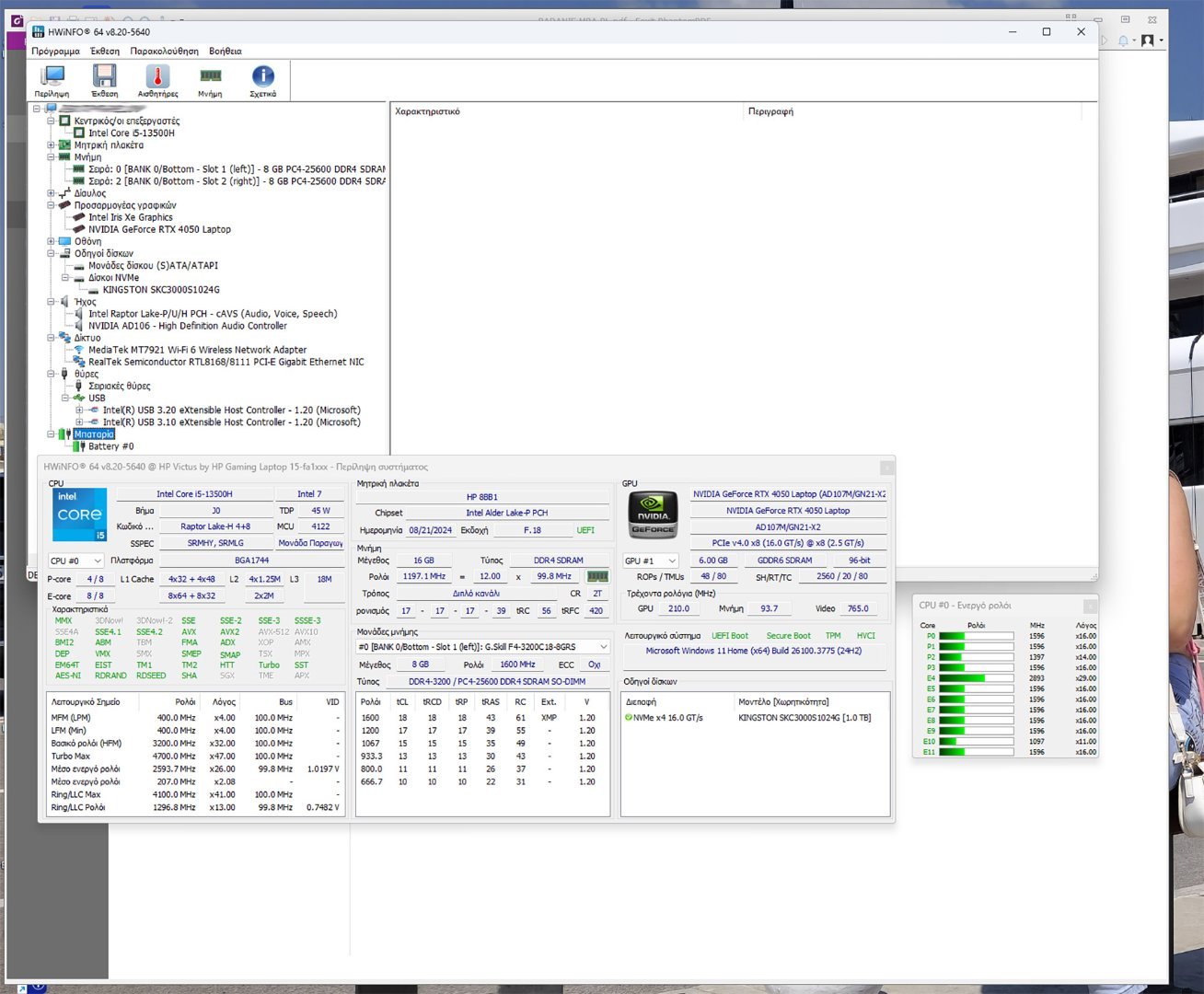Screen dimensions: 1204x994
Task: Click the Turbo Max row in clocks table
Action: (195, 756)
